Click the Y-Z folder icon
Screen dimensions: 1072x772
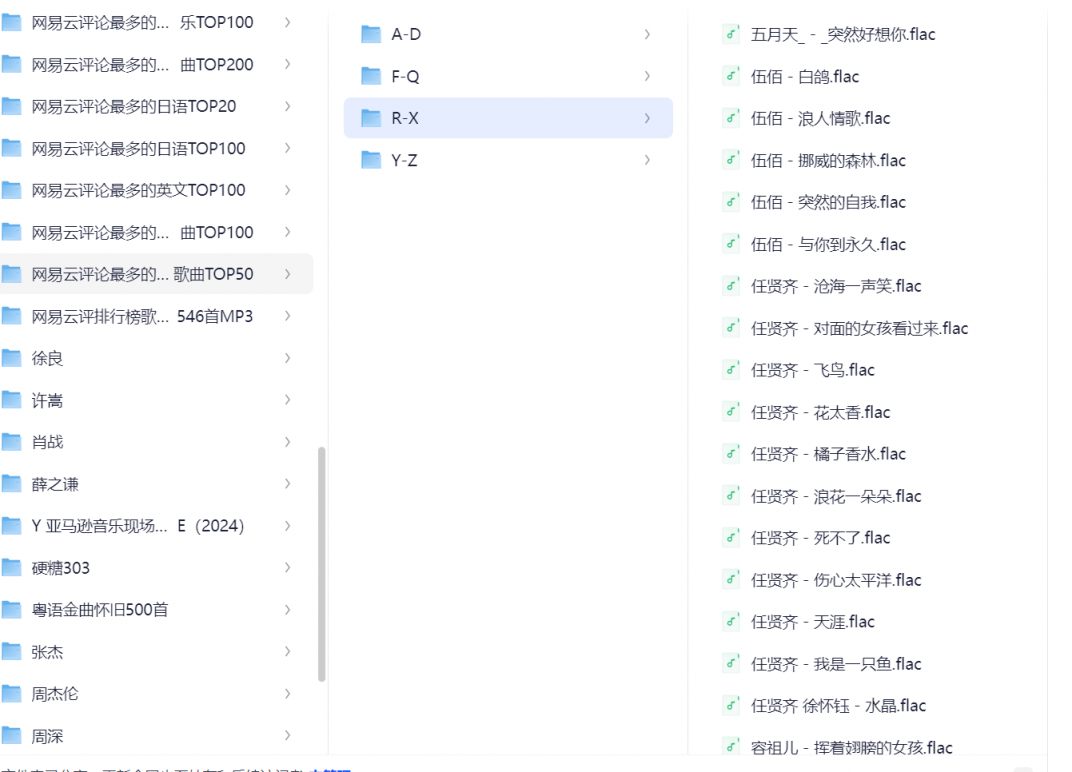point(371,160)
